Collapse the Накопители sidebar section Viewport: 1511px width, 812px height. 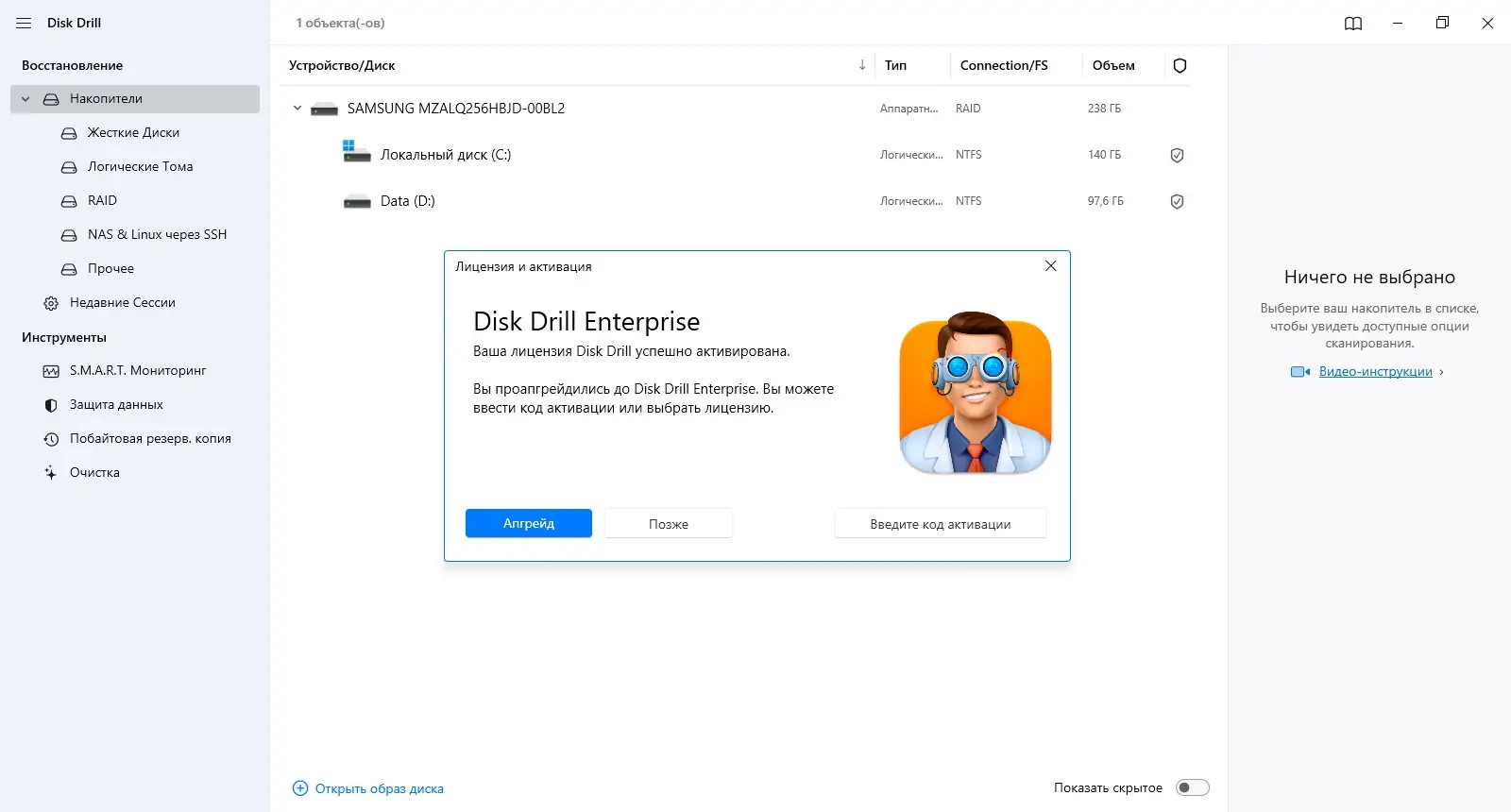(25, 99)
